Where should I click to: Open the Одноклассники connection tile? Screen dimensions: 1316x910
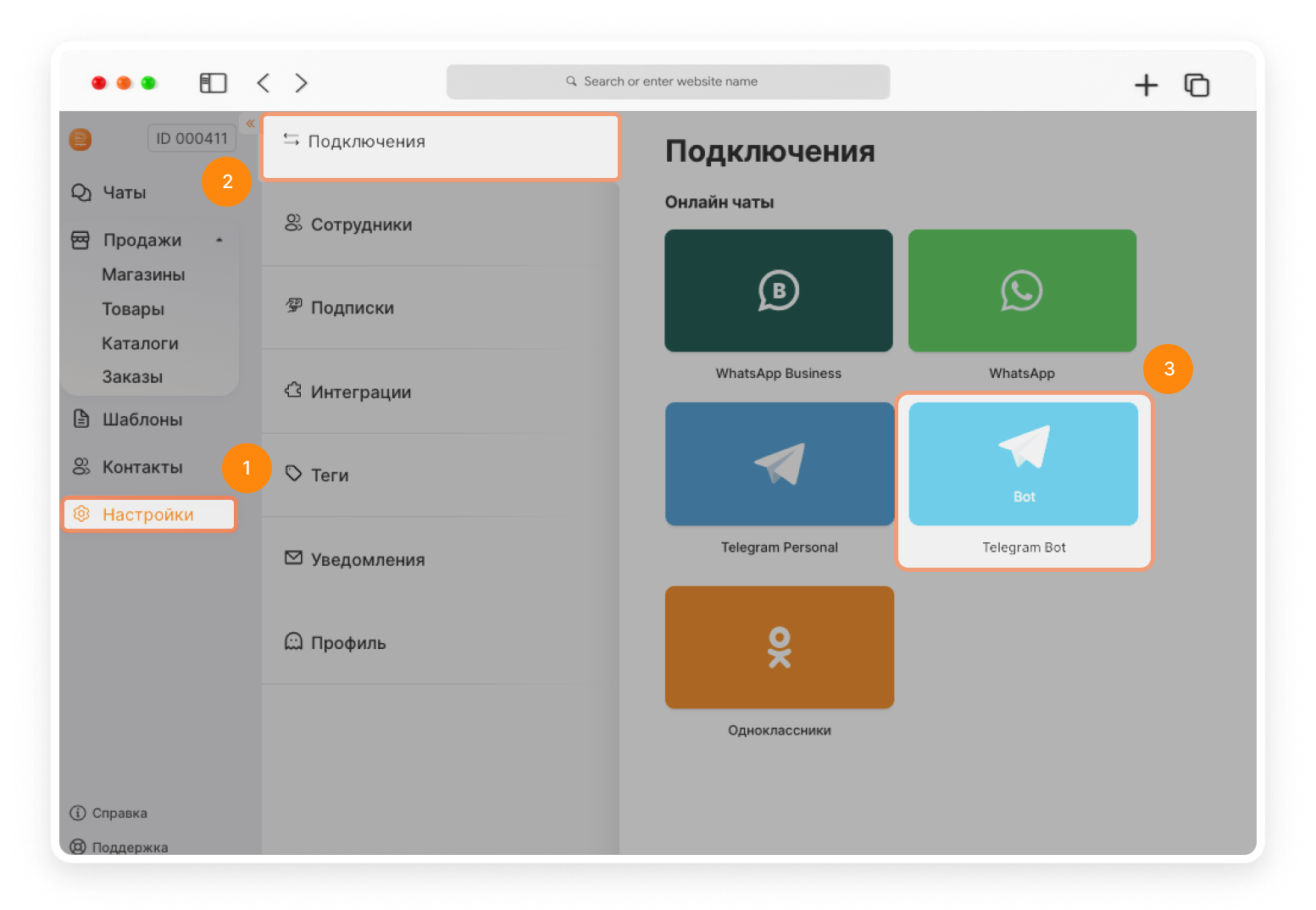tap(780, 647)
